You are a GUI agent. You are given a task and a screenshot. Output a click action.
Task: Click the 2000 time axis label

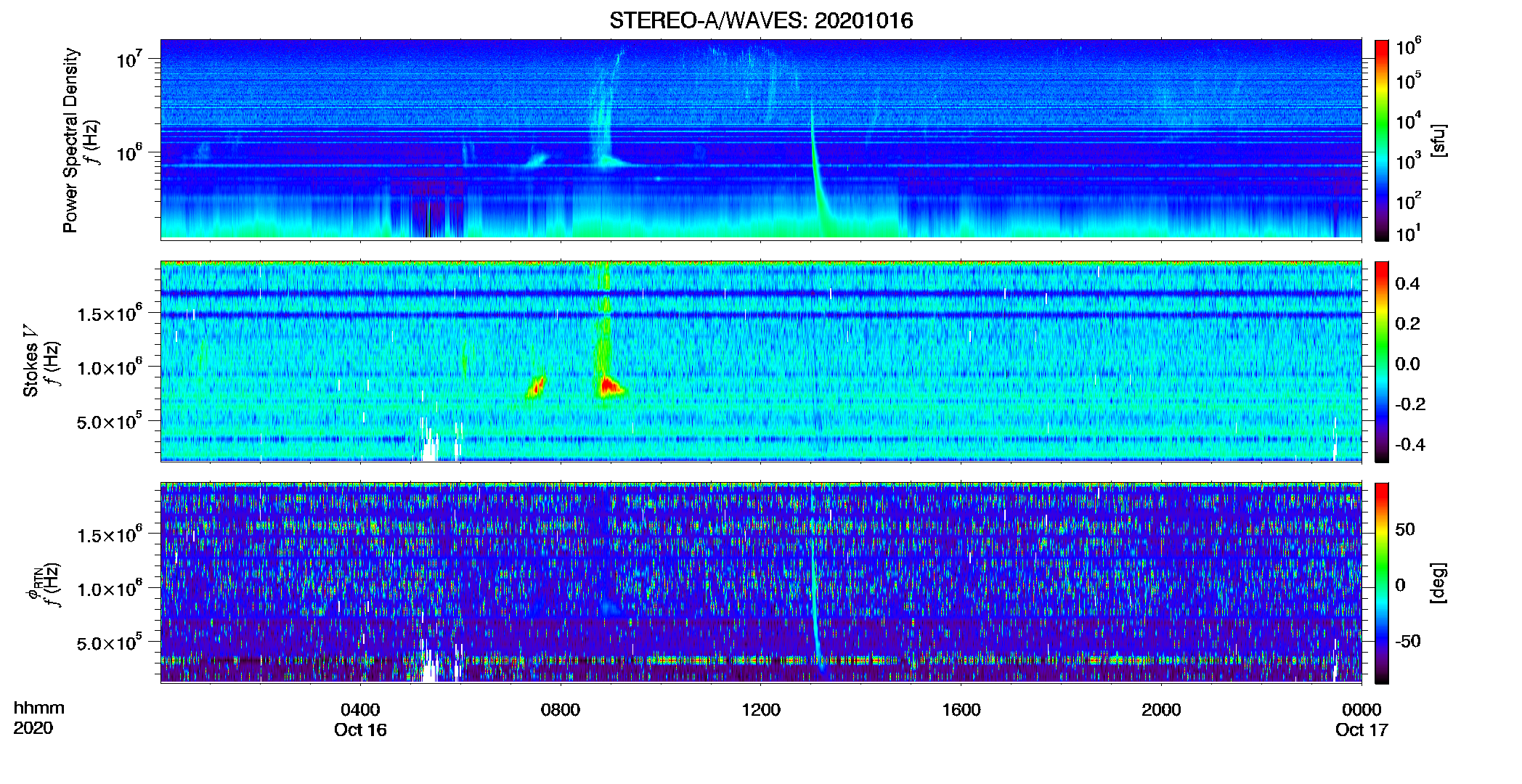click(1161, 709)
